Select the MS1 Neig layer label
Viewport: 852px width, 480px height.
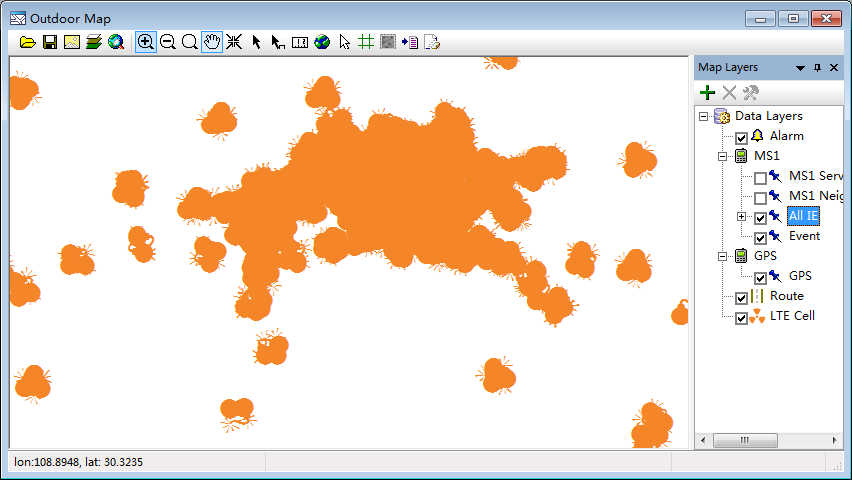[x=816, y=196]
